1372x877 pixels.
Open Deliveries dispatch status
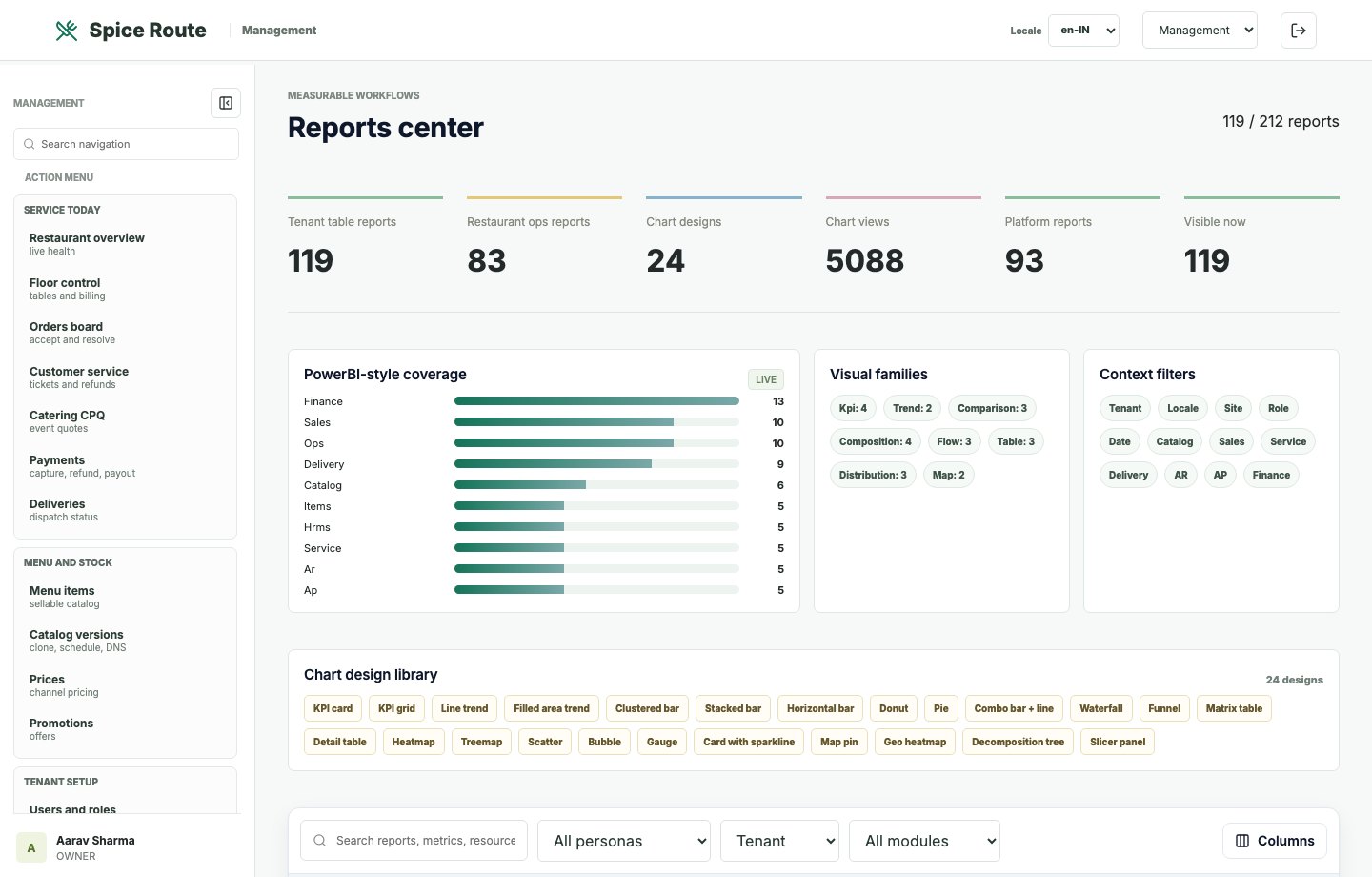[125, 510]
